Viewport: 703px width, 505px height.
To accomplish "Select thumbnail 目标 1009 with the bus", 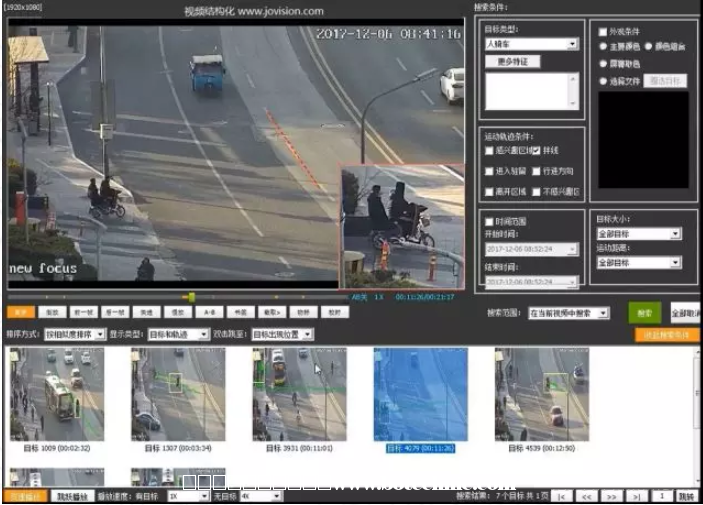I will tap(56, 394).
